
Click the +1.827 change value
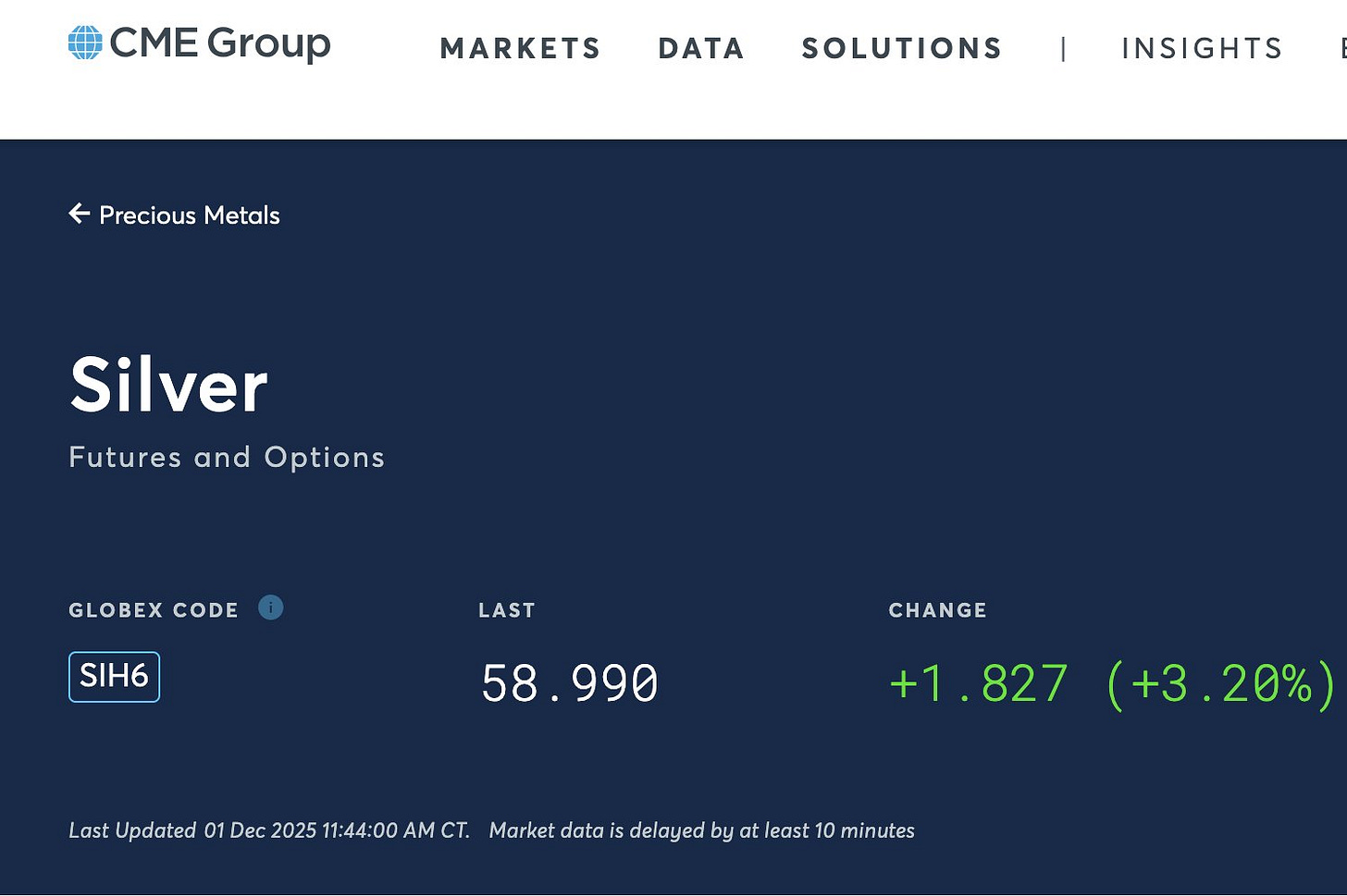pos(978,683)
